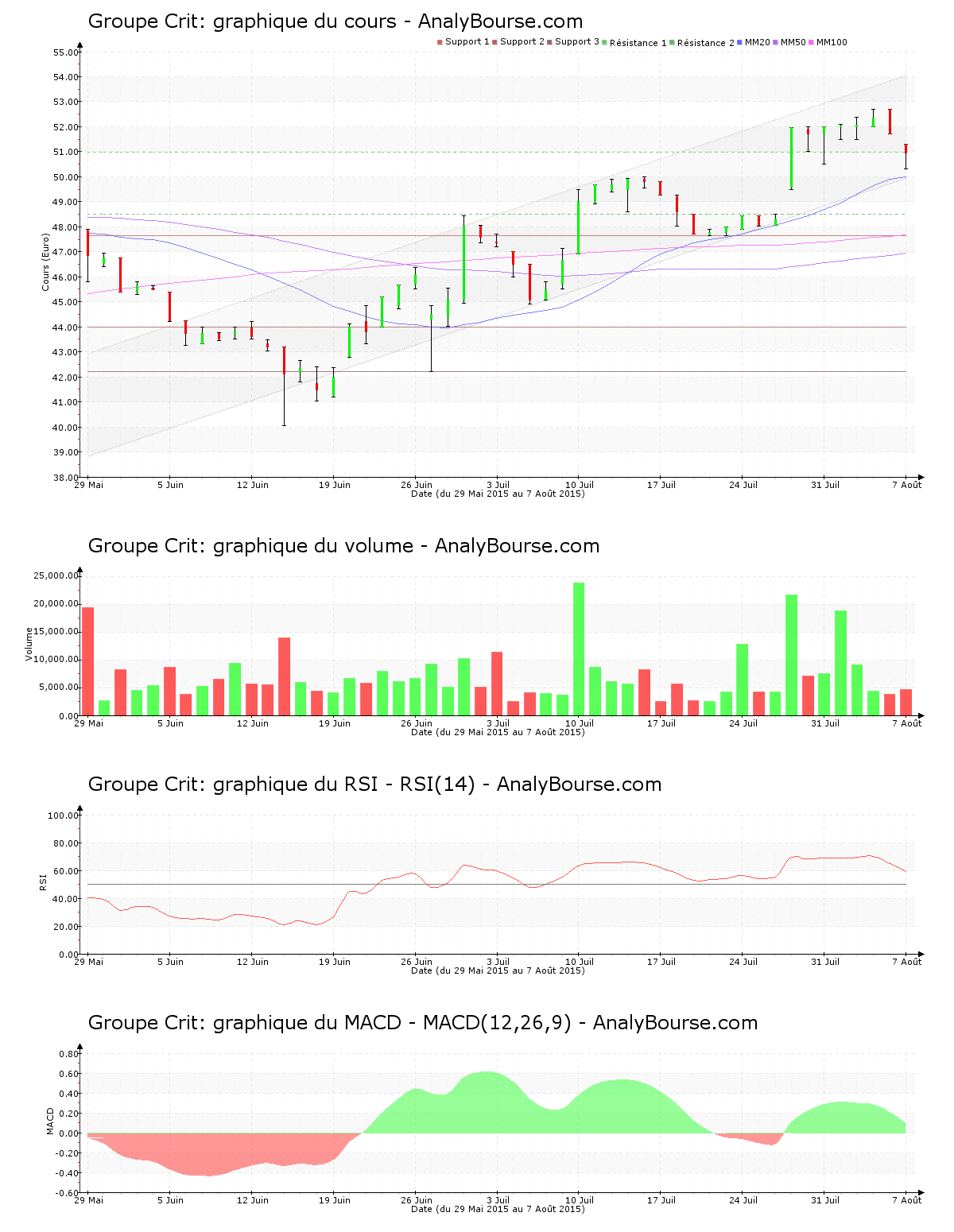The width and height of the screenshot is (954, 1232).
Task: Click the 0.80 MACD axis value
Action: click(68, 1054)
